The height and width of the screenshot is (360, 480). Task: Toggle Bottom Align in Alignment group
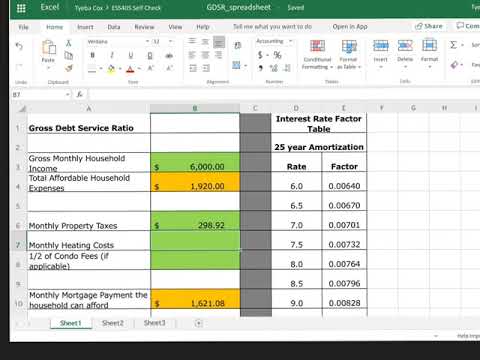point(219,42)
